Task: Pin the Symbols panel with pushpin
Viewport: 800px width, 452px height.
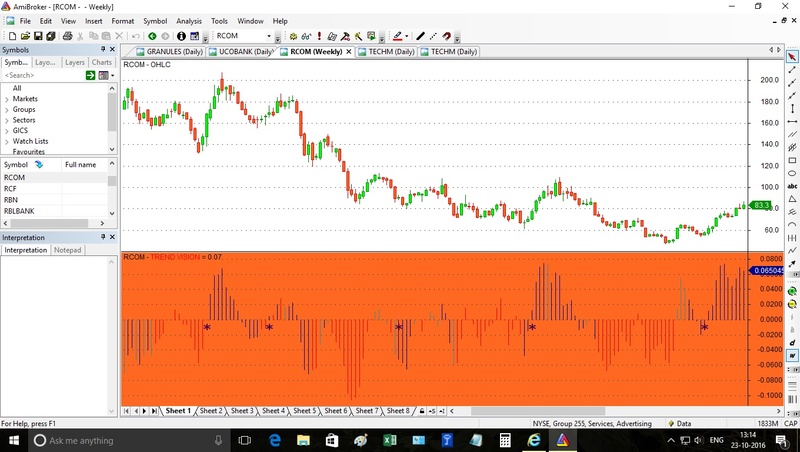Action: [103, 49]
